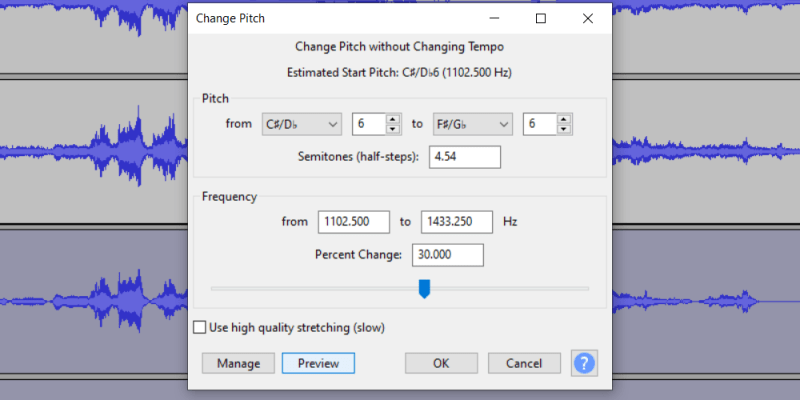Enable Use high quality stretching checkbox
The width and height of the screenshot is (800, 400).
(x=199, y=328)
